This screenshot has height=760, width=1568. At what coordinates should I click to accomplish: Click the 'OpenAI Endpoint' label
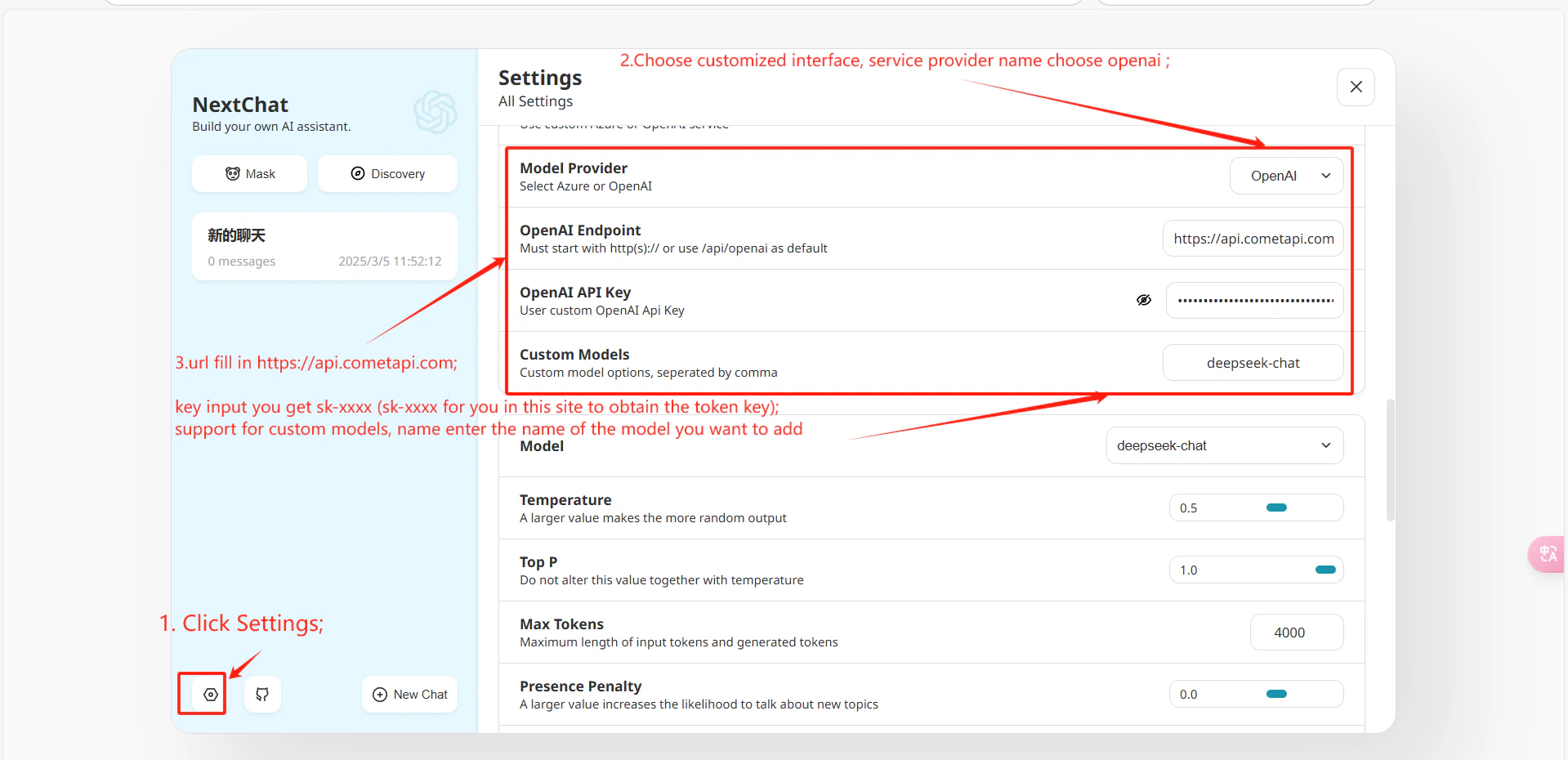pos(580,230)
